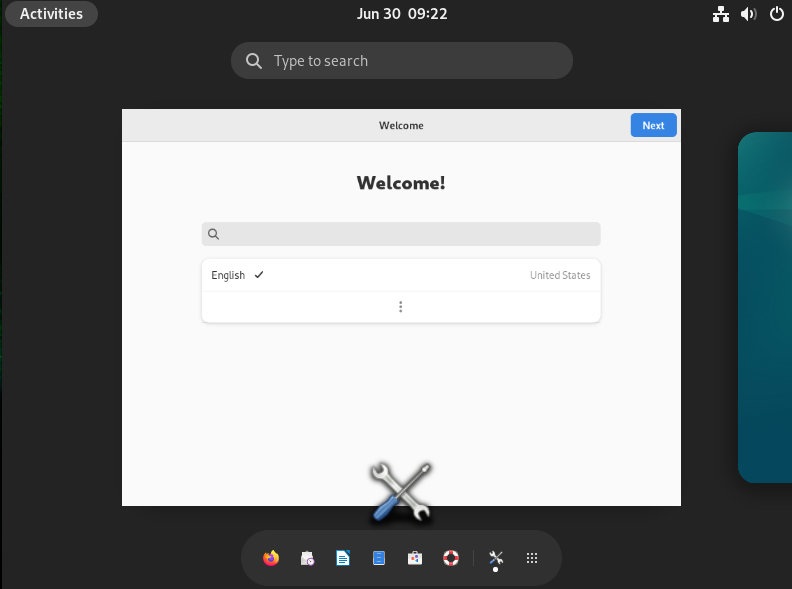The image size is (792, 589).
Task: Switch to the adjacent workspace thumbnail
Action: (x=765, y=307)
